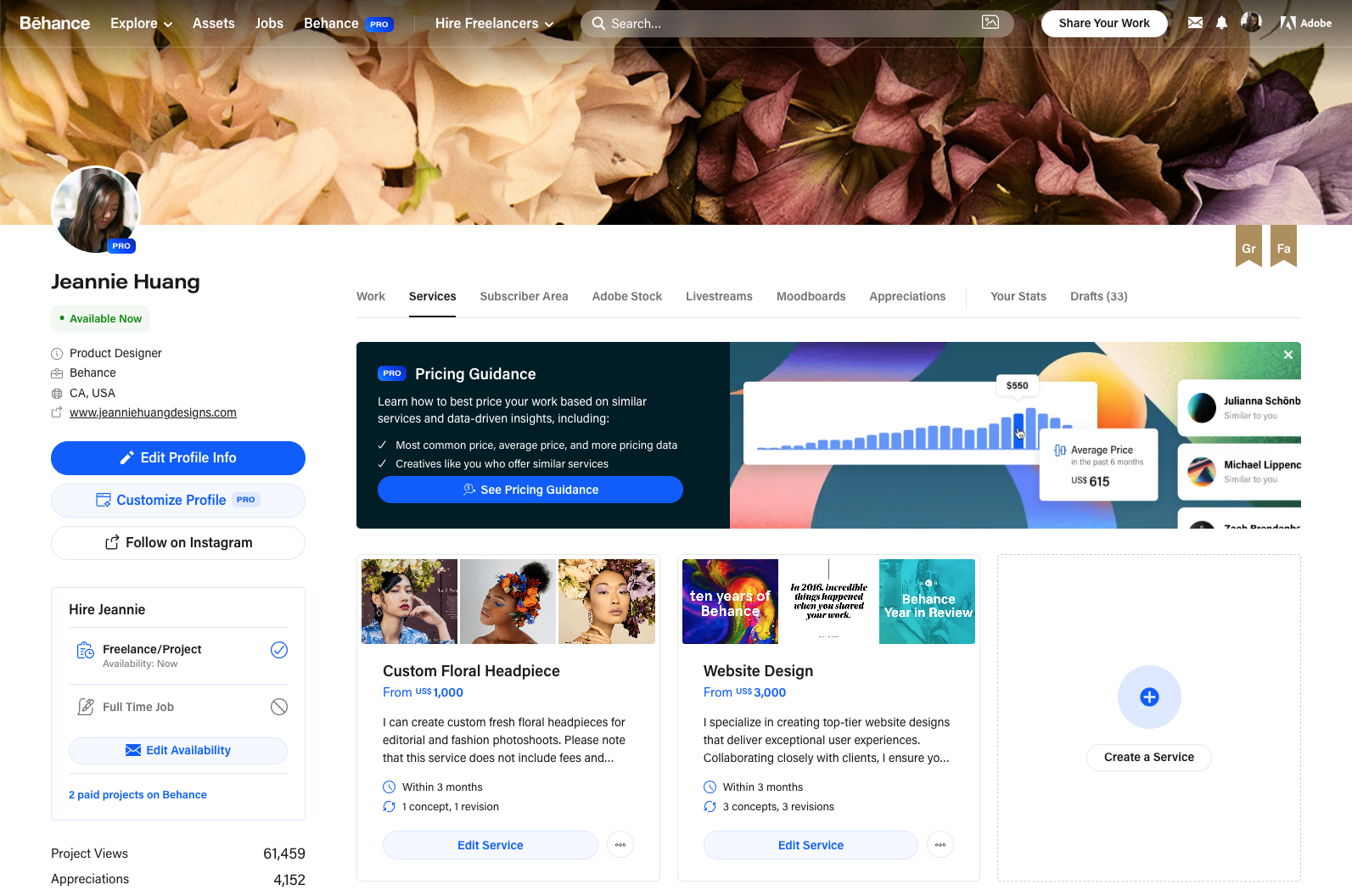This screenshot has width=1352, height=896.
Task: Click the Customize Profile button
Action: coord(178,501)
